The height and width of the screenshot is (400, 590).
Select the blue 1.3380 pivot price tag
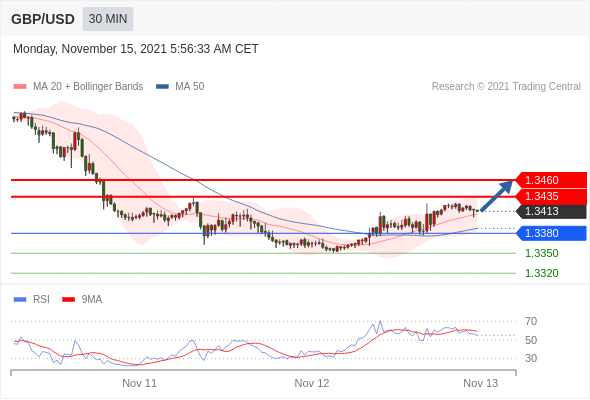tap(550, 233)
